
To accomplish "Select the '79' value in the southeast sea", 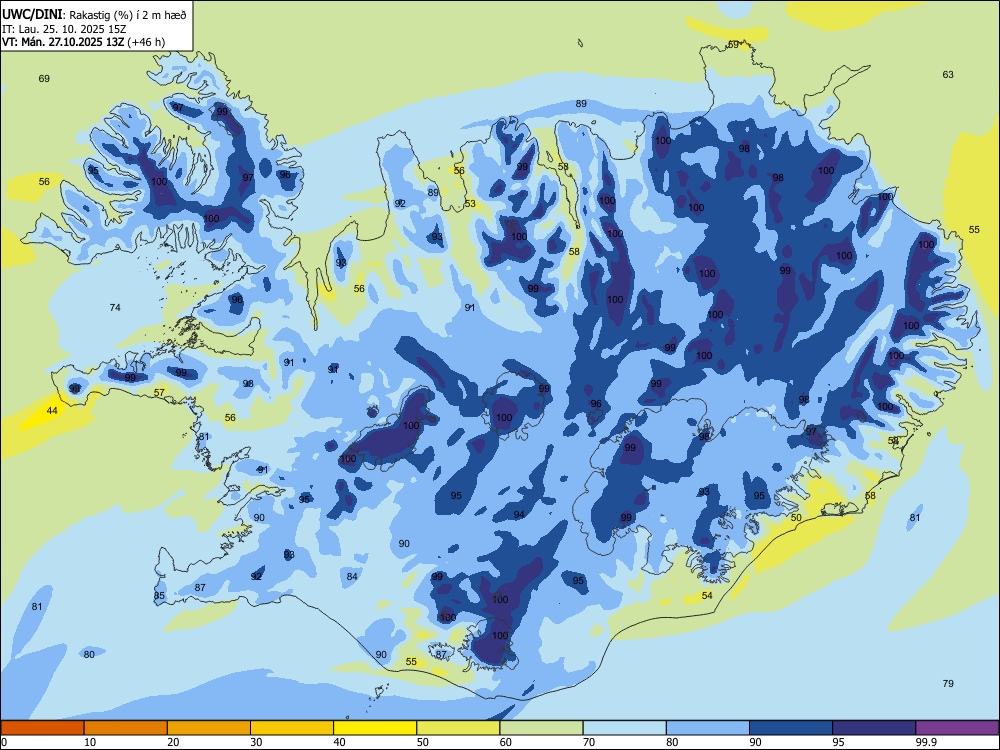I will [x=948, y=684].
